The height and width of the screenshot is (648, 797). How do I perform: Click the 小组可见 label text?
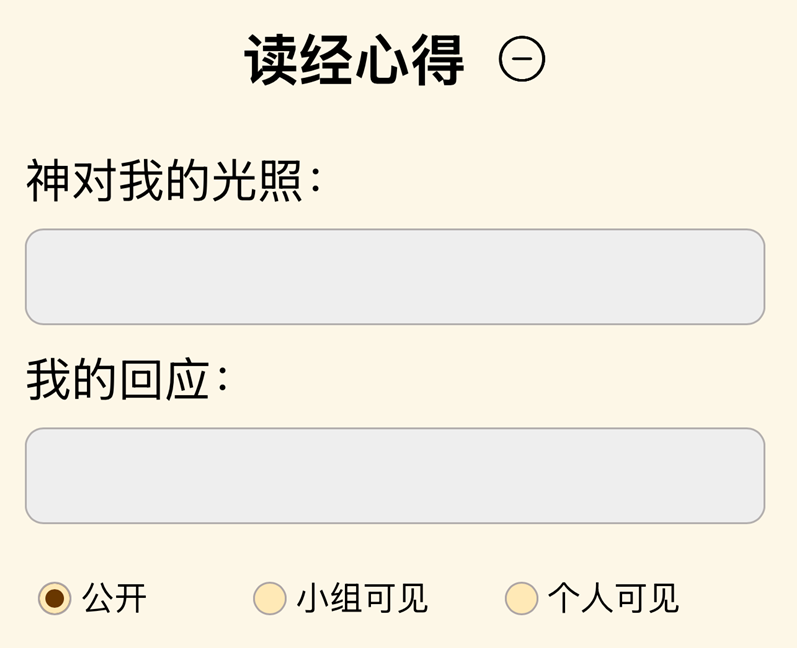pos(362,598)
